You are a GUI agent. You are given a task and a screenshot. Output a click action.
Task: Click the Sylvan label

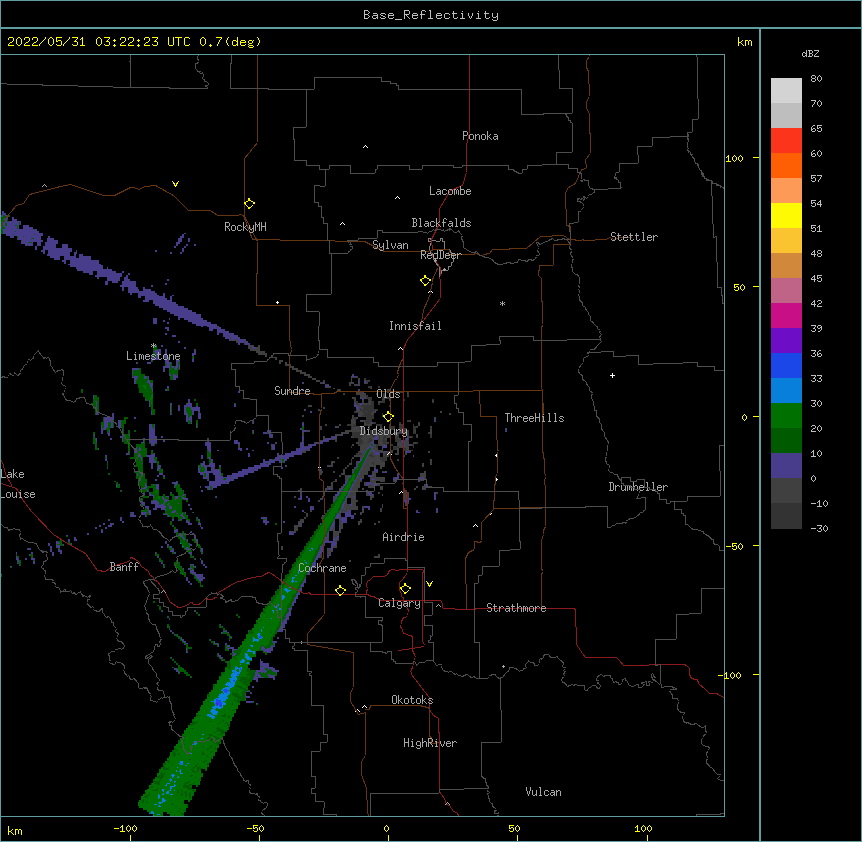click(x=390, y=245)
